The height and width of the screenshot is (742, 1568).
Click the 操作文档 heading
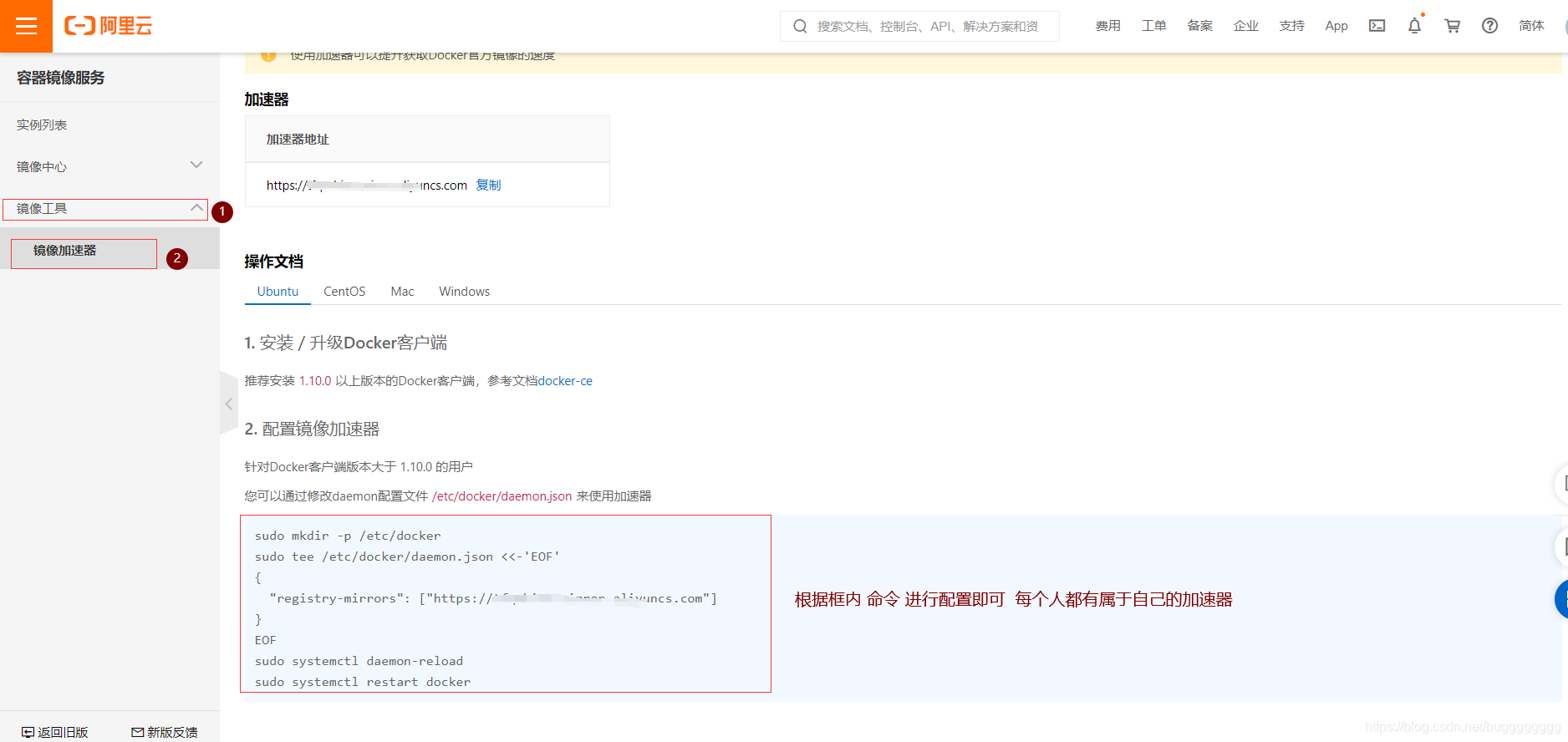point(273,262)
